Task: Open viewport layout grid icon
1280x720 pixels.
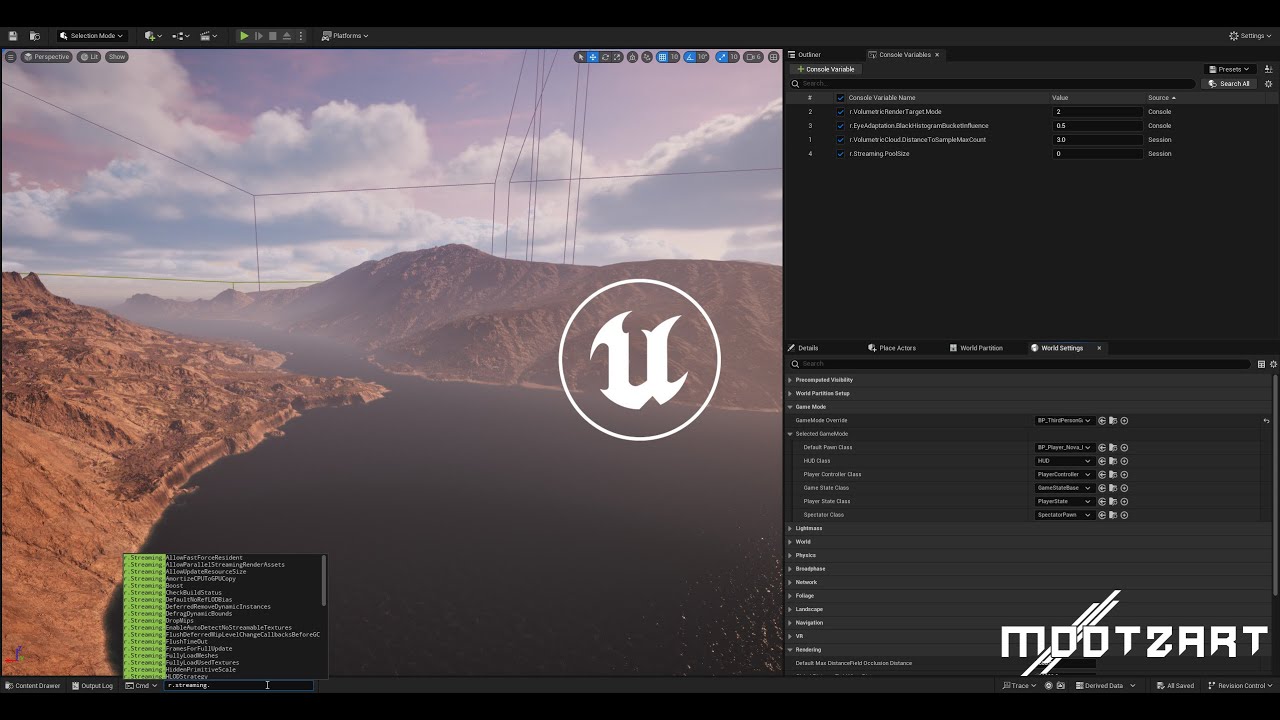Action: click(773, 57)
